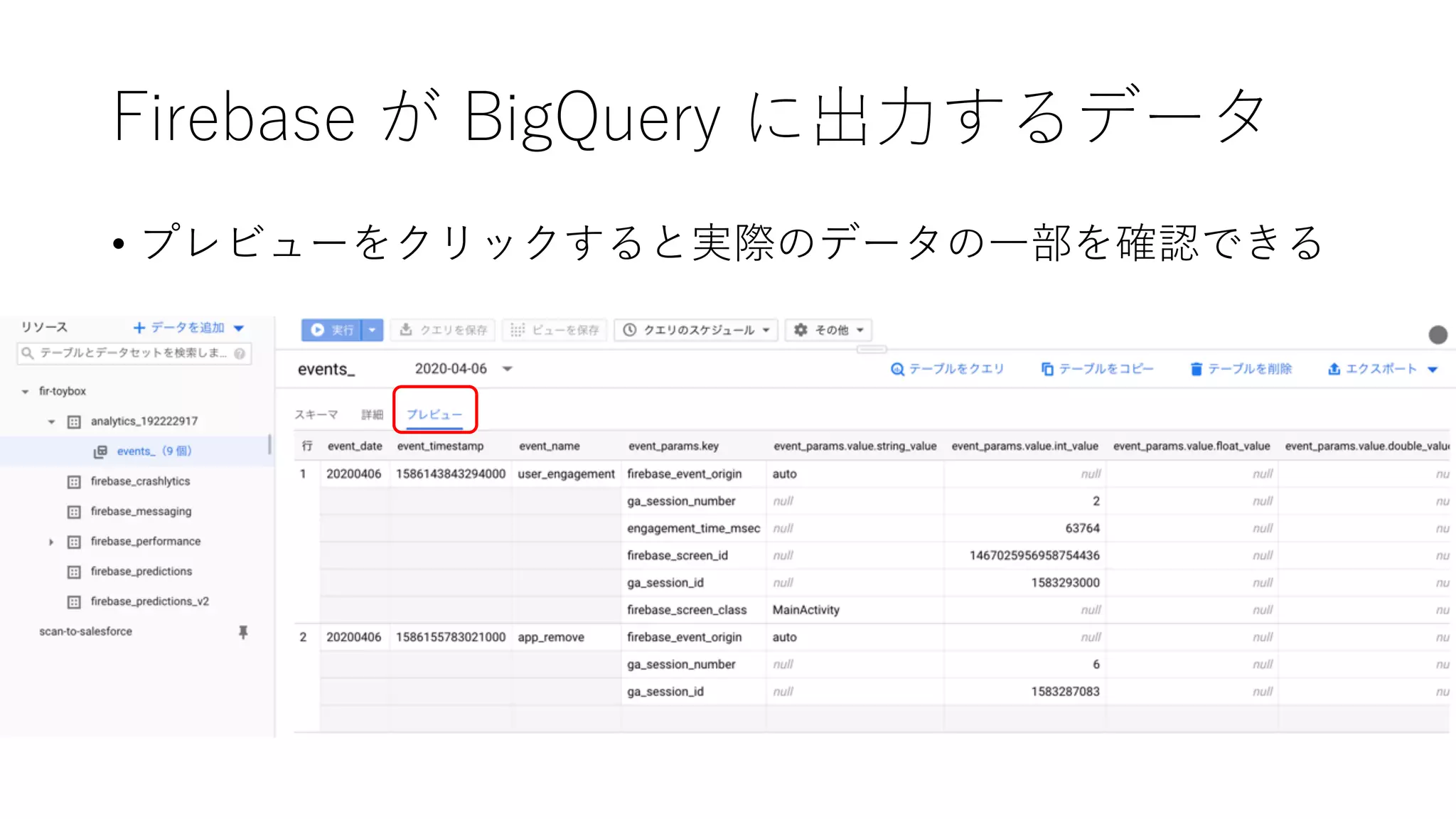Switch to プレビュー preview tab

pyautogui.click(x=434, y=414)
